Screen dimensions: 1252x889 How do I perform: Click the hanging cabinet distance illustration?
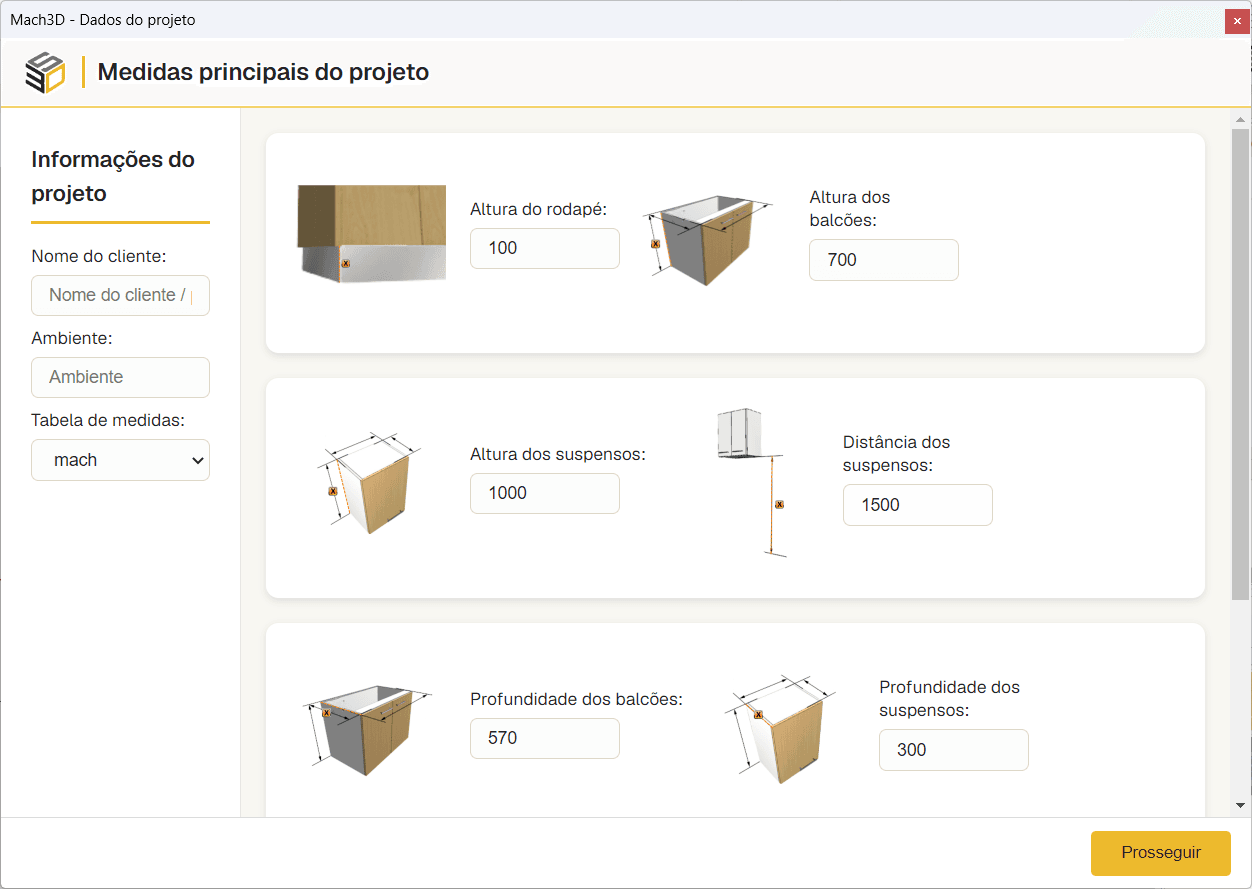click(x=752, y=482)
